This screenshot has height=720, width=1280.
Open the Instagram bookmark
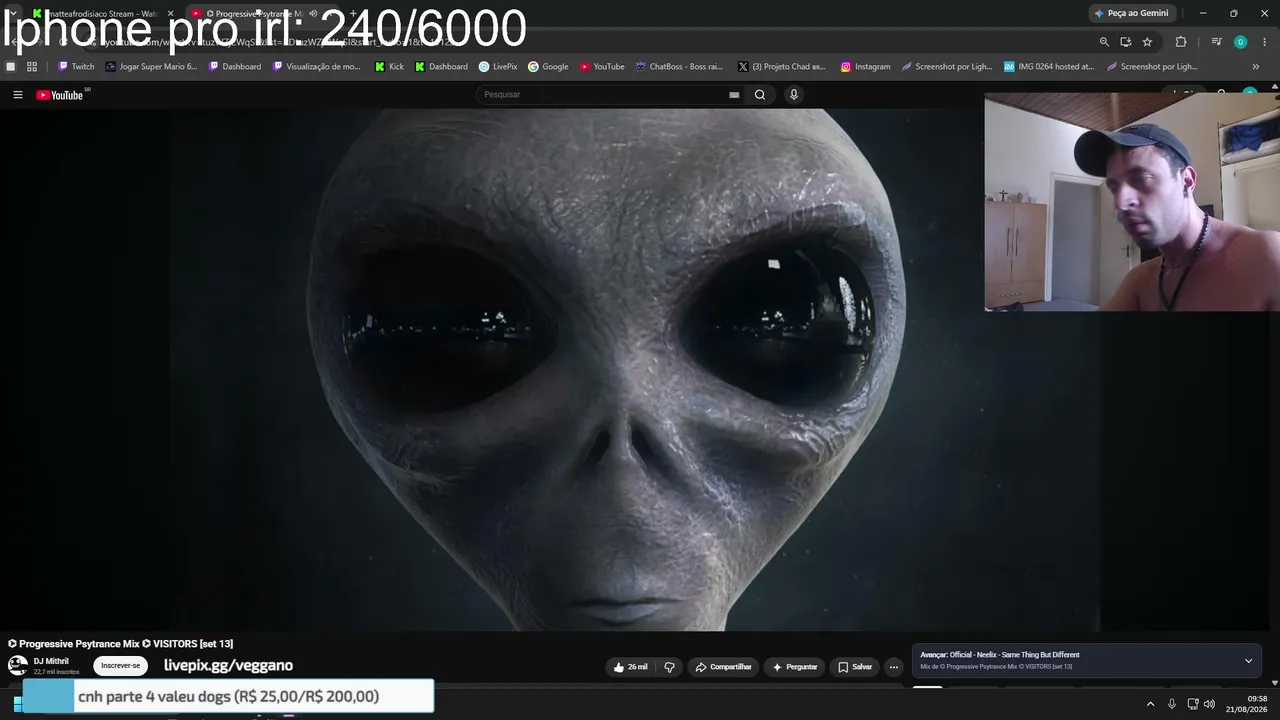(865, 67)
